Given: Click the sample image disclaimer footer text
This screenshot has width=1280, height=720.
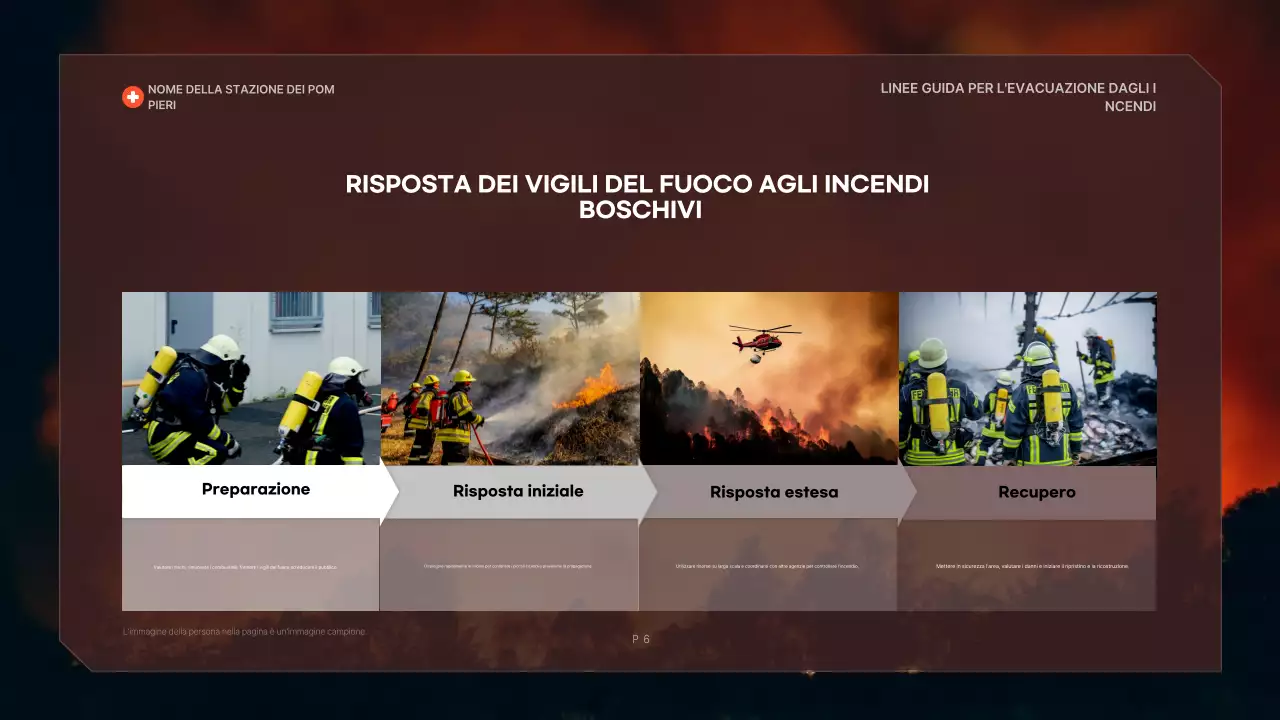Looking at the screenshot, I should (x=244, y=631).
